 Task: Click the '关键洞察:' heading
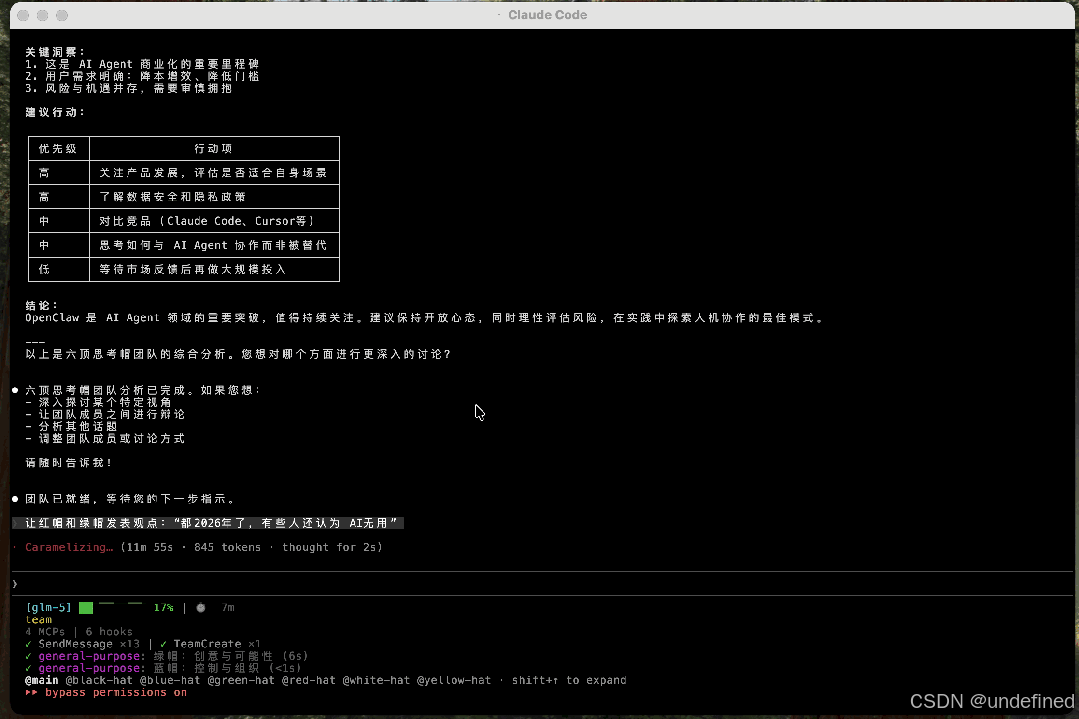[55, 52]
